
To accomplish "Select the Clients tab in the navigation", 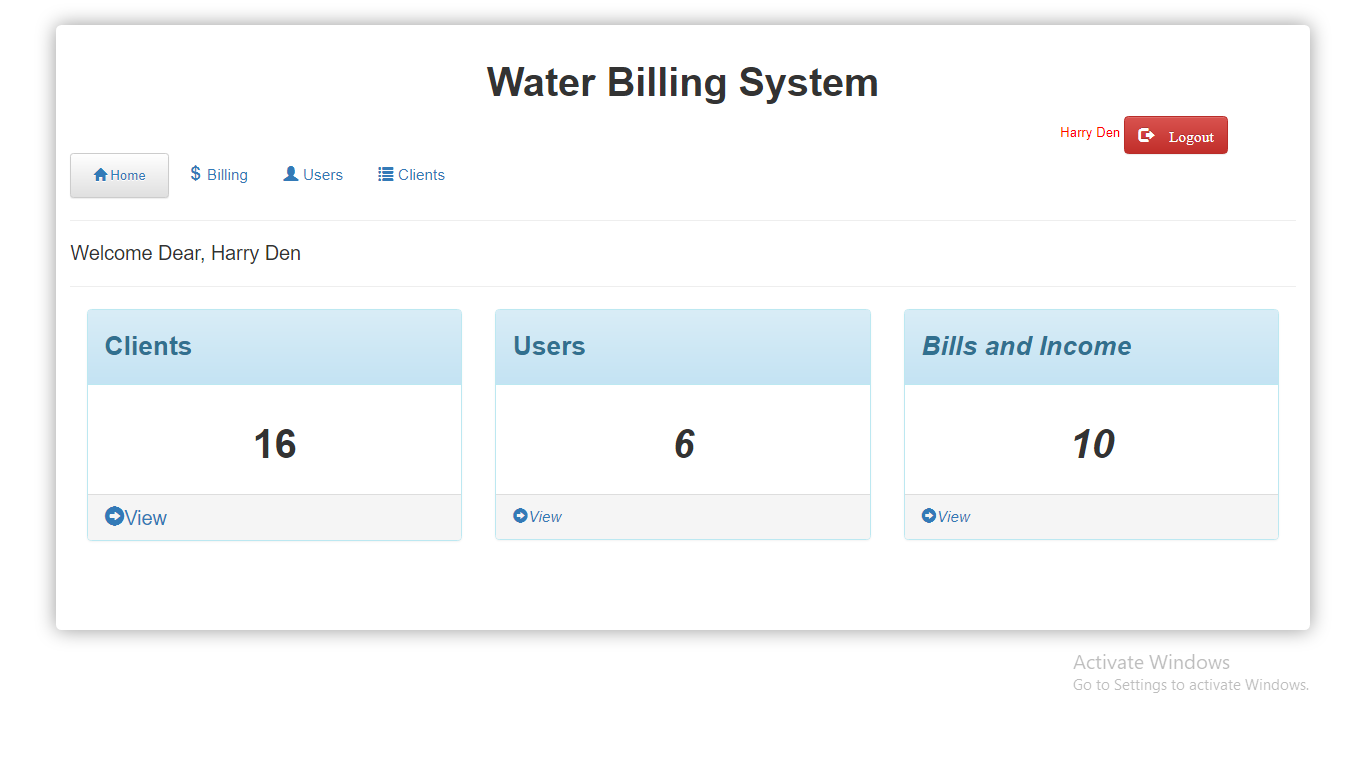I will pyautogui.click(x=419, y=174).
